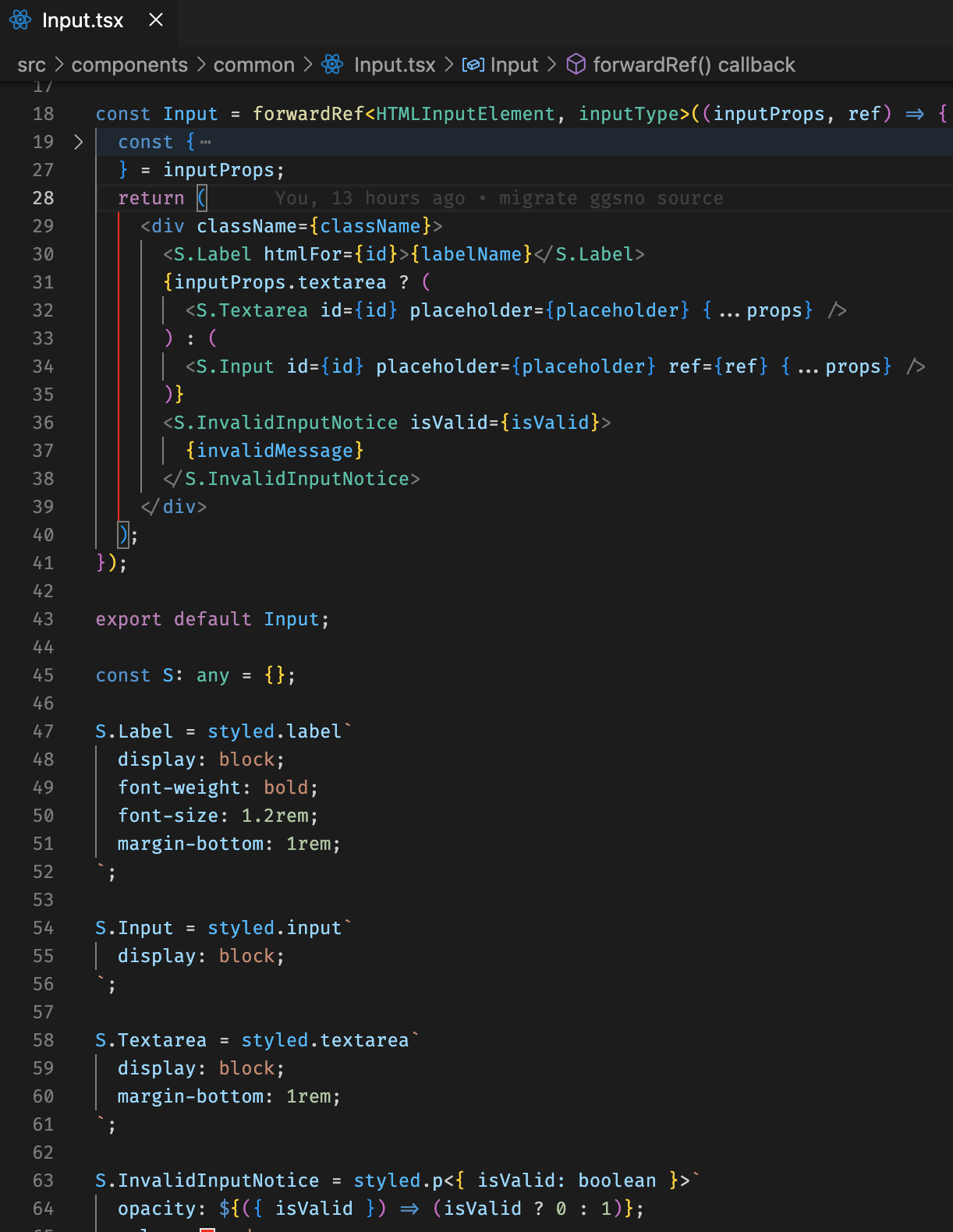Click 'inputProps;' on line 27
953x1232 pixels.
[224, 170]
